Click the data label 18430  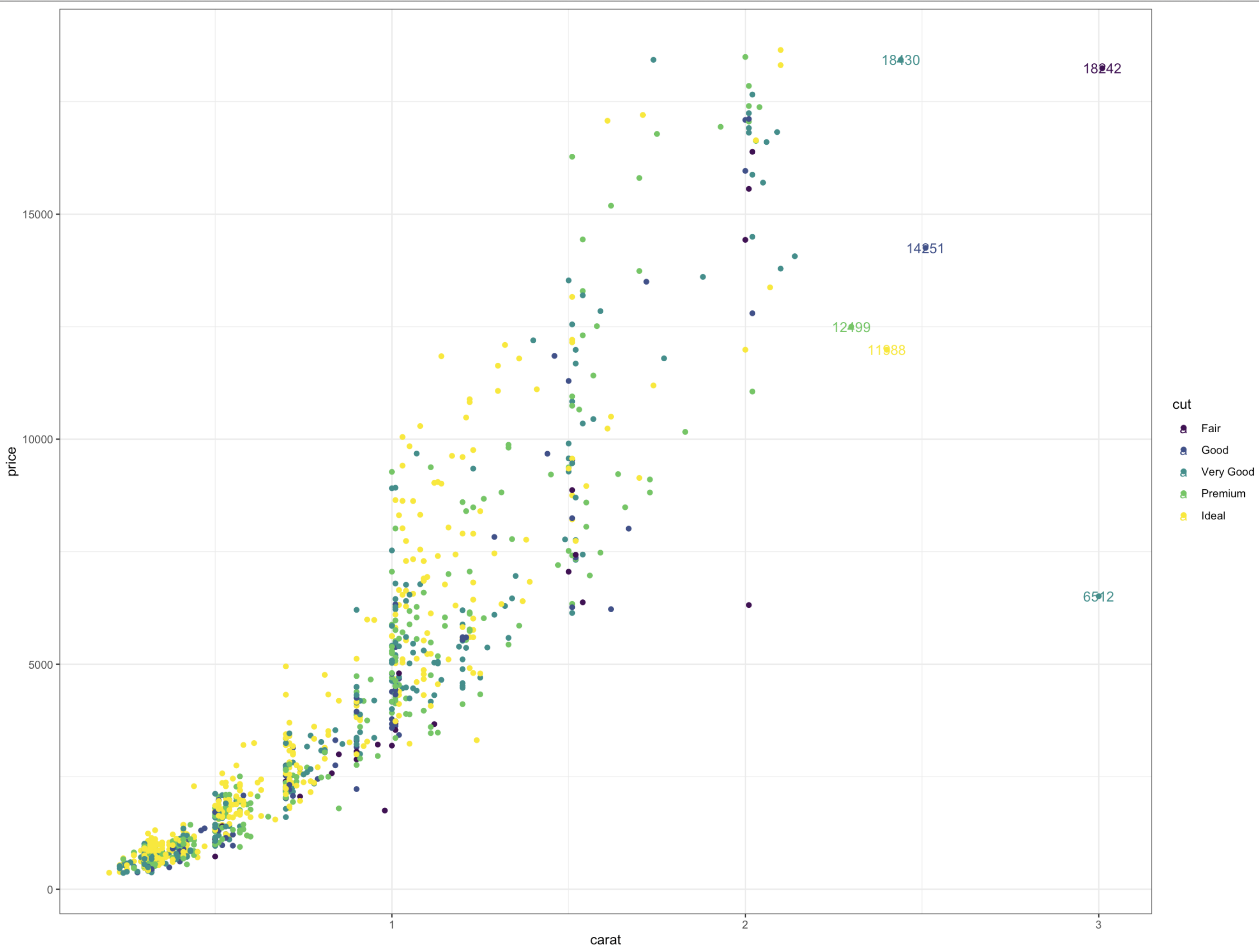[900, 60]
